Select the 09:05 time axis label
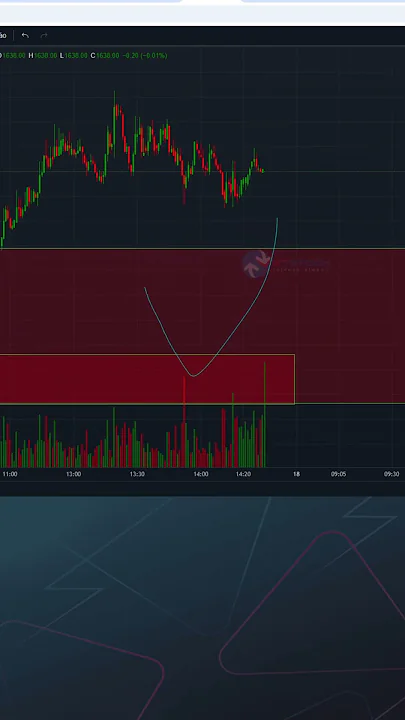This screenshot has width=405, height=720. click(338, 474)
